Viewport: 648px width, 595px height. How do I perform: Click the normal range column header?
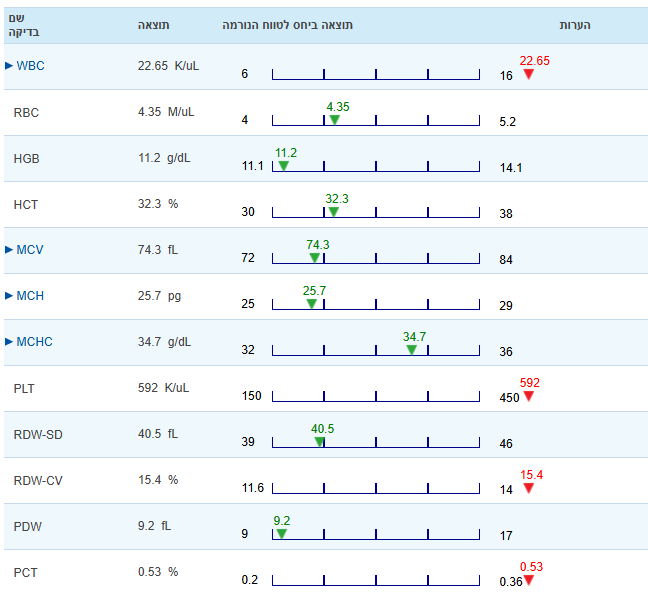pos(288,25)
